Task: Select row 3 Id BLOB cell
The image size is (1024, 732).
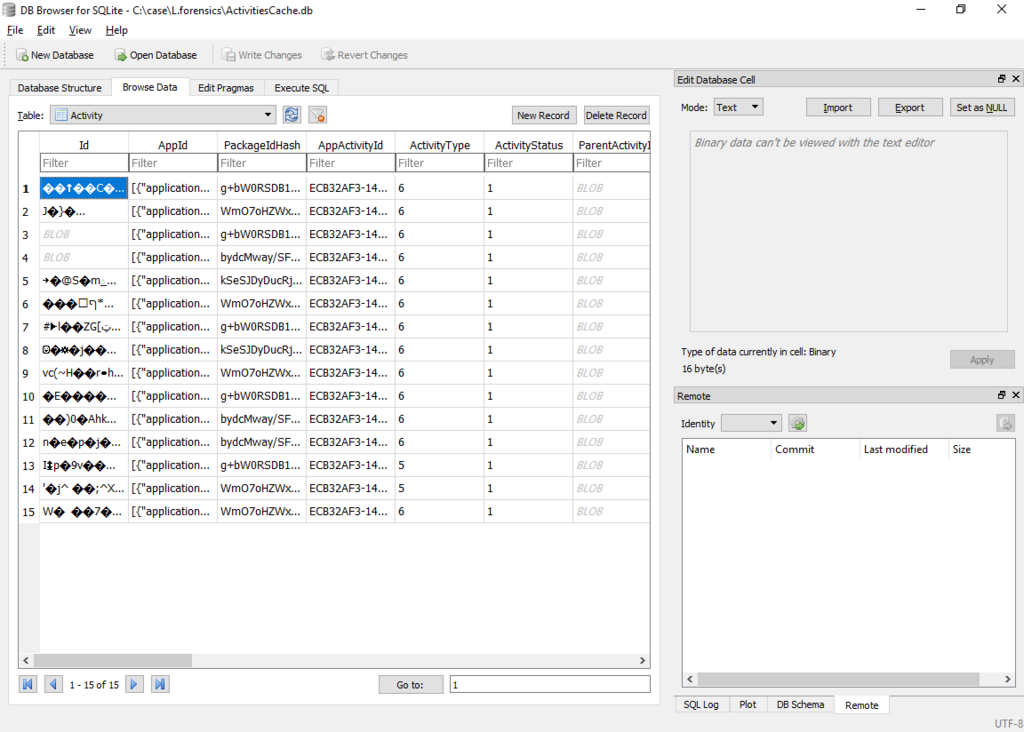Action: point(84,234)
